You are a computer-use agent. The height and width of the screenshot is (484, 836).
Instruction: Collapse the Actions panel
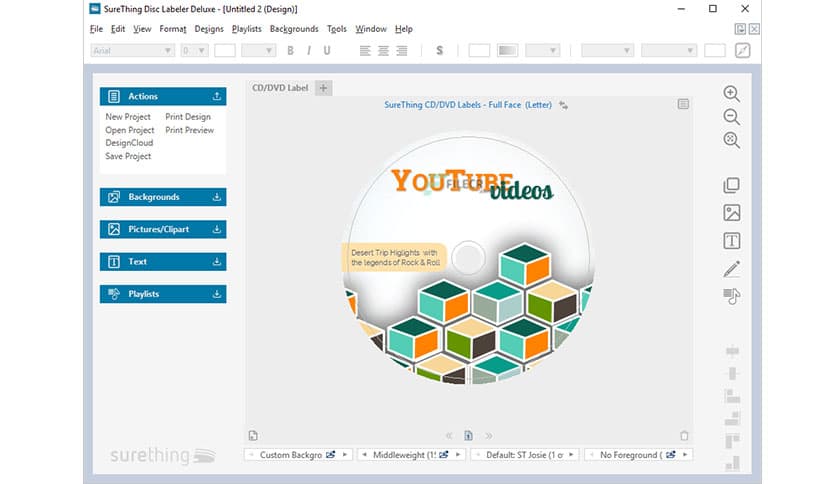(216, 96)
